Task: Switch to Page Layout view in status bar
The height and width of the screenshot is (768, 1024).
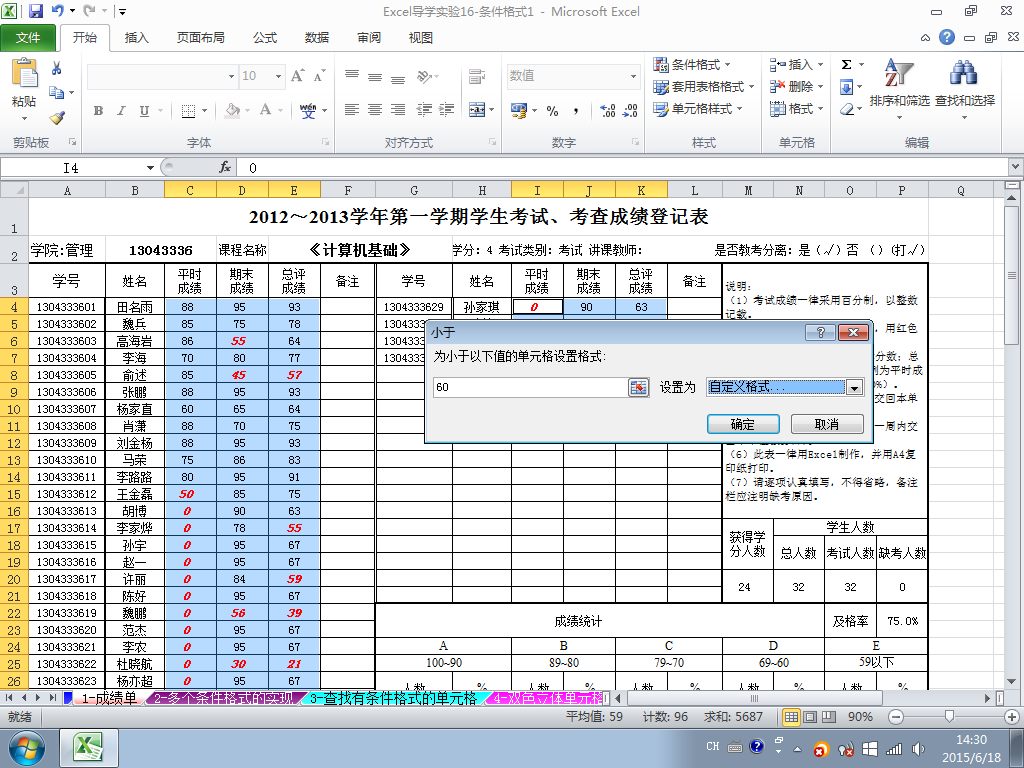Action: click(810, 717)
